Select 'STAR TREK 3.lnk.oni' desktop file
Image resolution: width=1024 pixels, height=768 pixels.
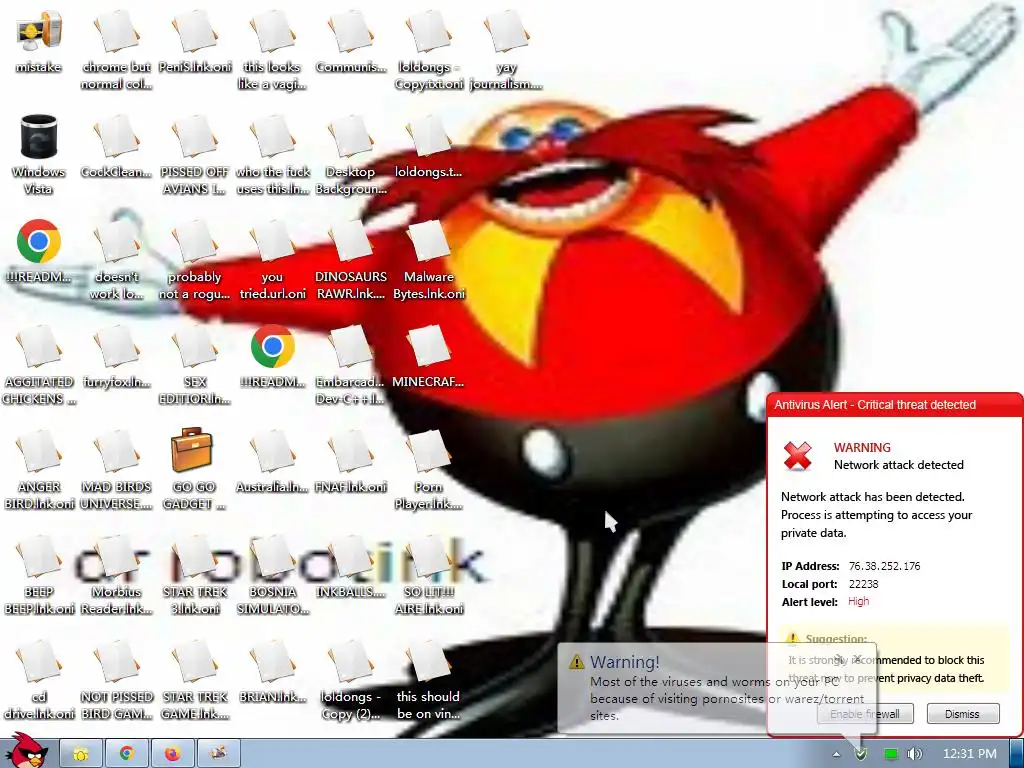[x=195, y=575]
